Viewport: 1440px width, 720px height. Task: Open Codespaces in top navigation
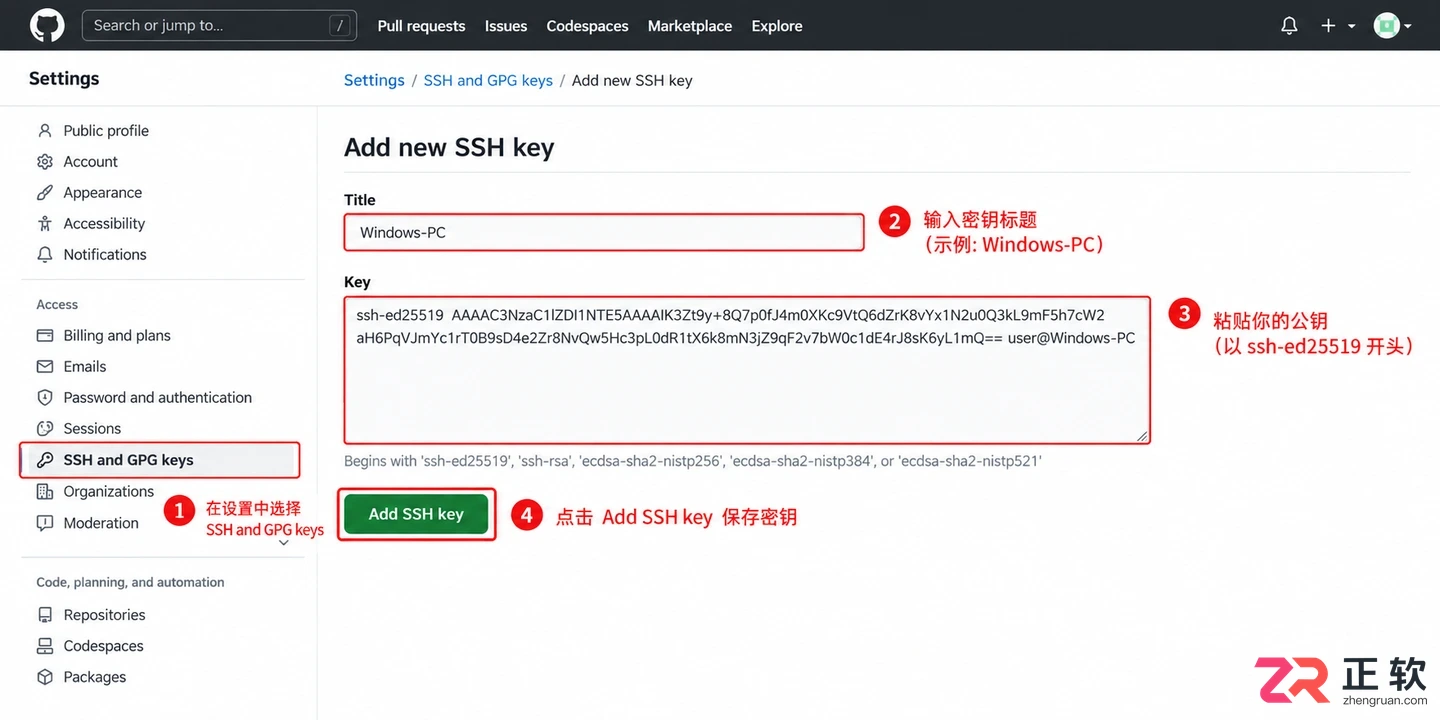point(587,26)
